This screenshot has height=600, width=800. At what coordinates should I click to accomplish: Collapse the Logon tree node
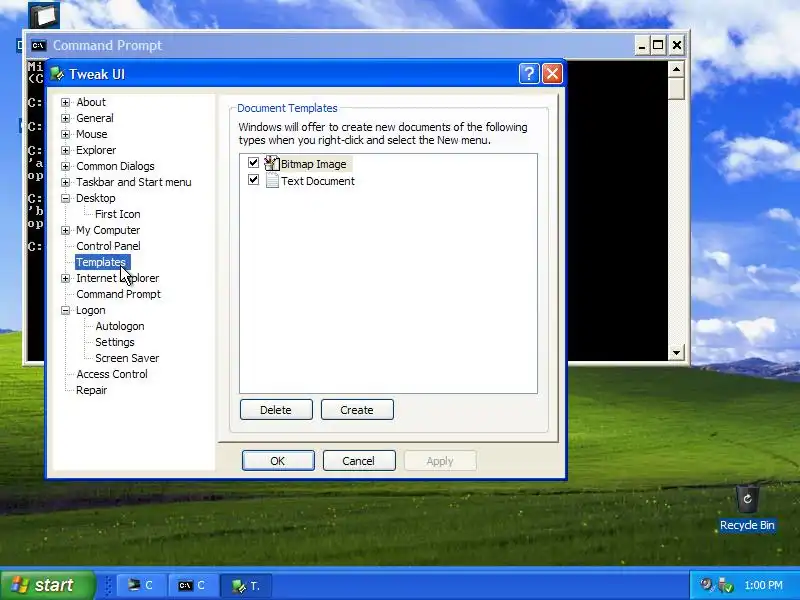(x=65, y=310)
